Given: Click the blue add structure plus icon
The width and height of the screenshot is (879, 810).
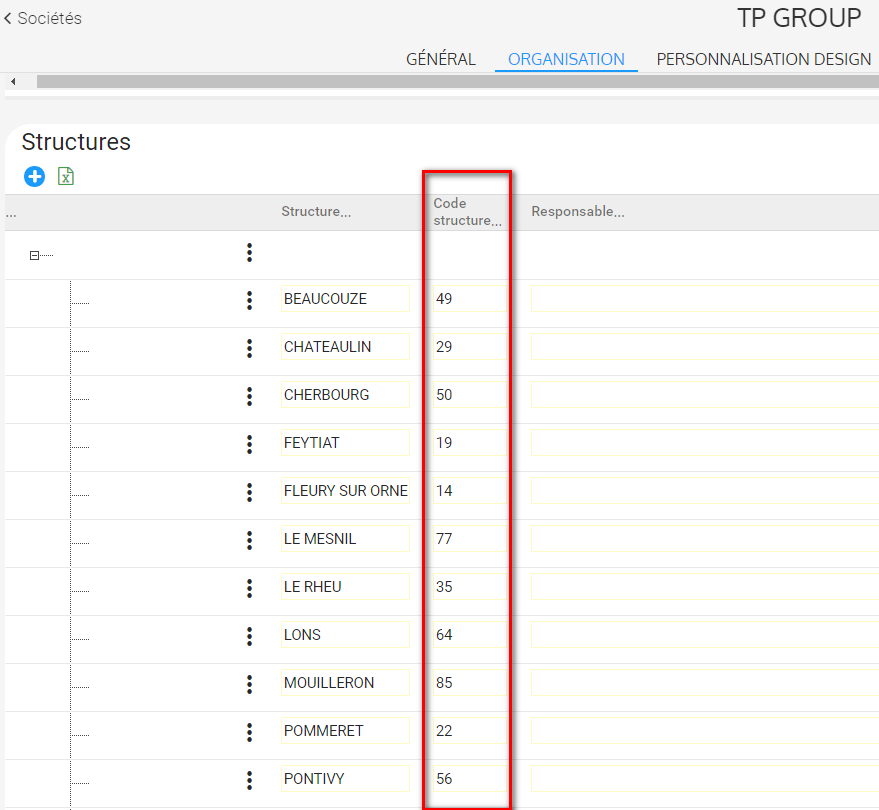Looking at the screenshot, I should click(x=35, y=177).
